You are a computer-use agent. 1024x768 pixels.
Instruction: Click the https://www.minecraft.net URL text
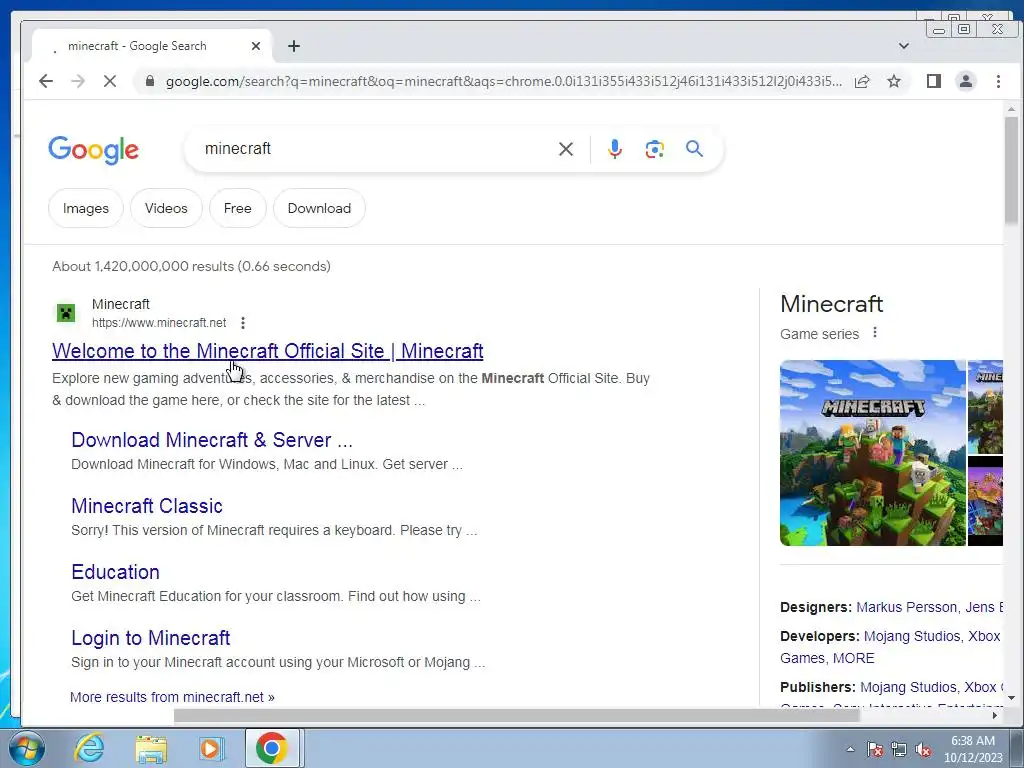tap(159, 323)
